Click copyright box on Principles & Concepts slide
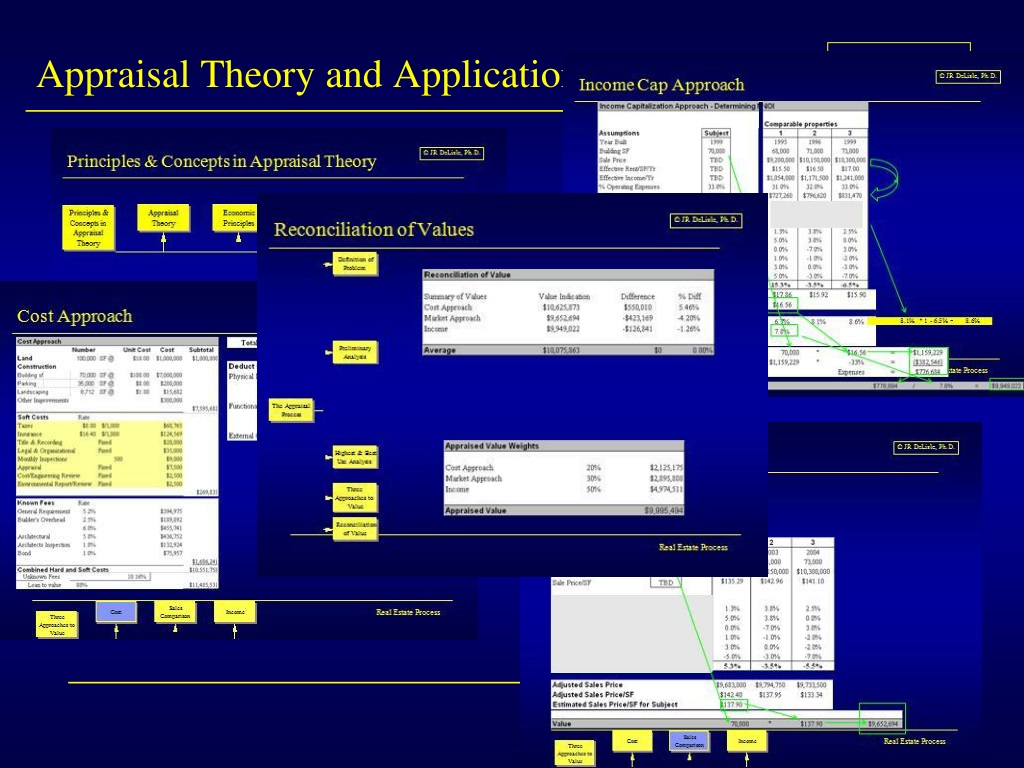 click(x=451, y=153)
